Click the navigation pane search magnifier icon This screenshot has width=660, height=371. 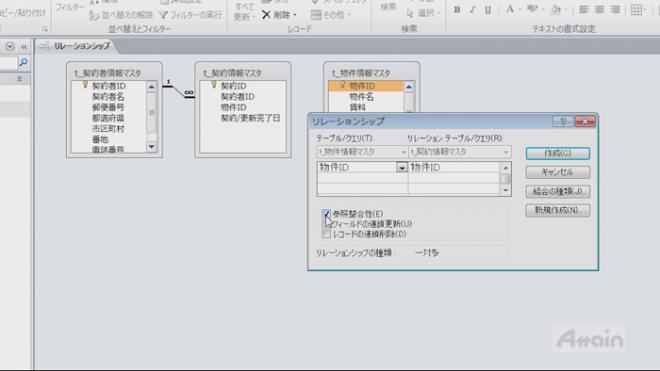23,63
